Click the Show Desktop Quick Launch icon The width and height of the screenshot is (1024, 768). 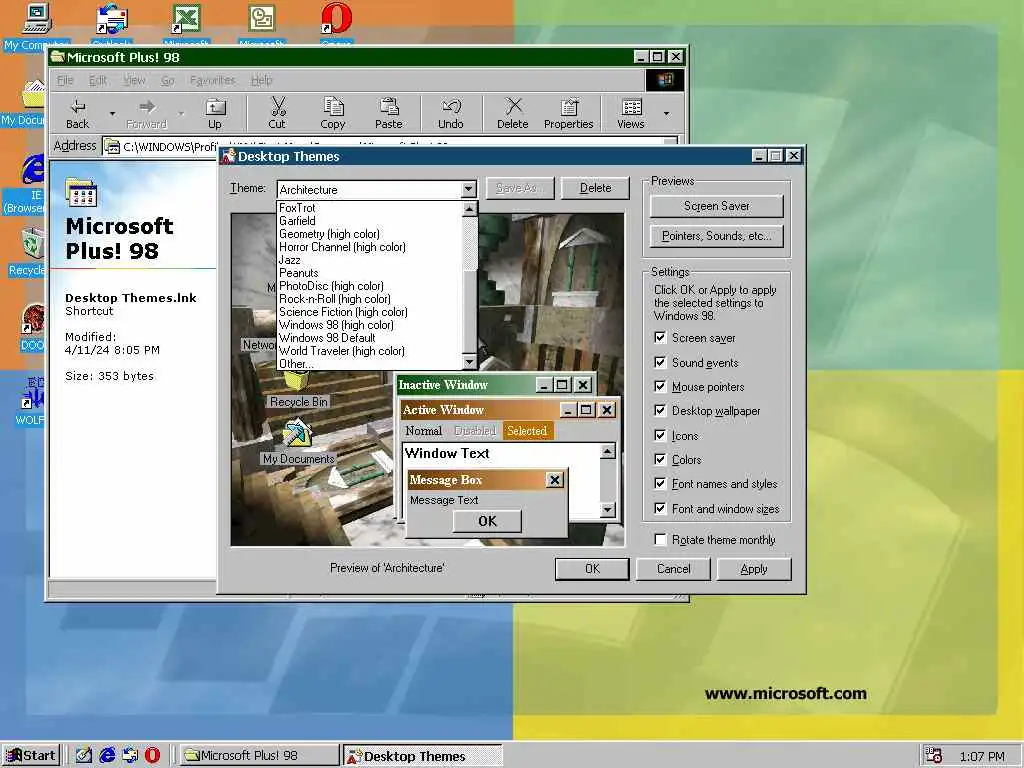click(84, 755)
